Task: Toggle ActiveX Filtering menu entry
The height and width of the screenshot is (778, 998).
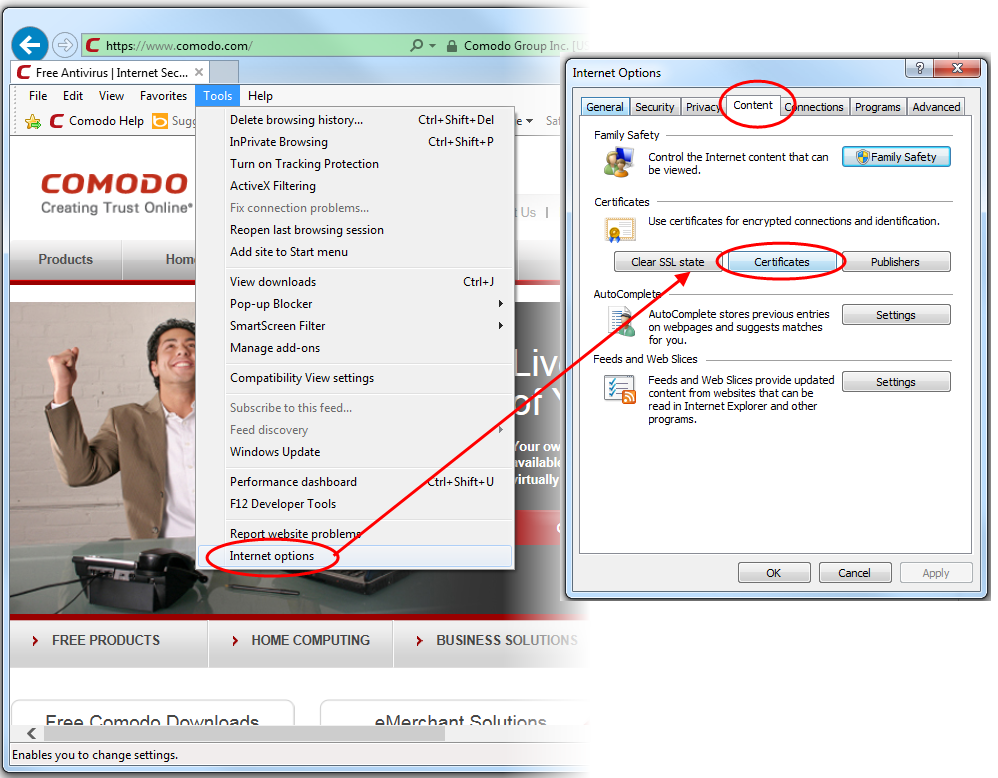Action: (x=355, y=186)
